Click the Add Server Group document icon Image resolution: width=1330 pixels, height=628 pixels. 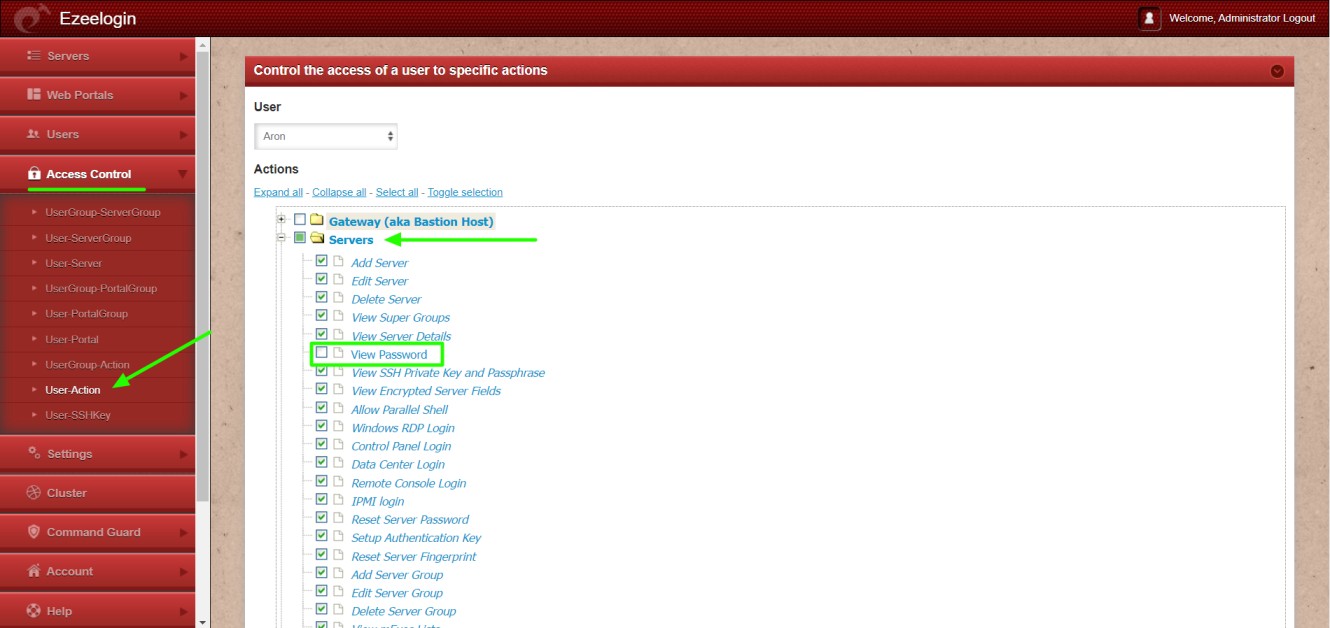338,574
